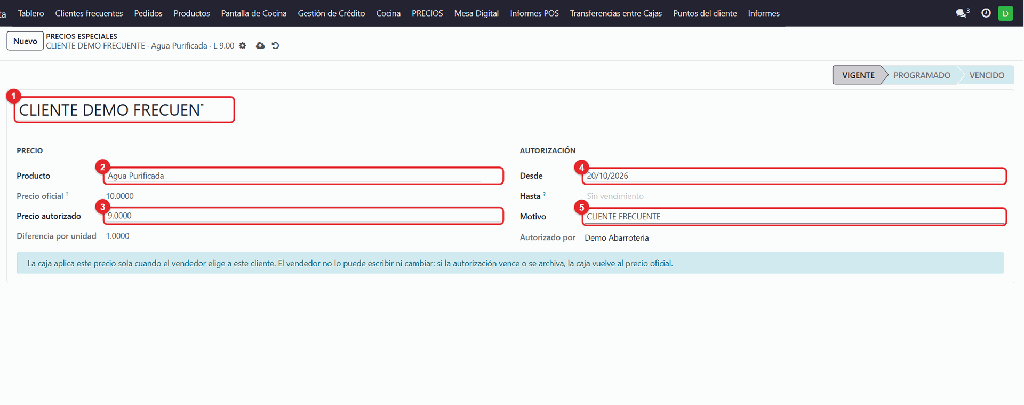The width and height of the screenshot is (1024, 405).
Task: Click the Precio oficial label tooltip
Action: coord(67,194)
